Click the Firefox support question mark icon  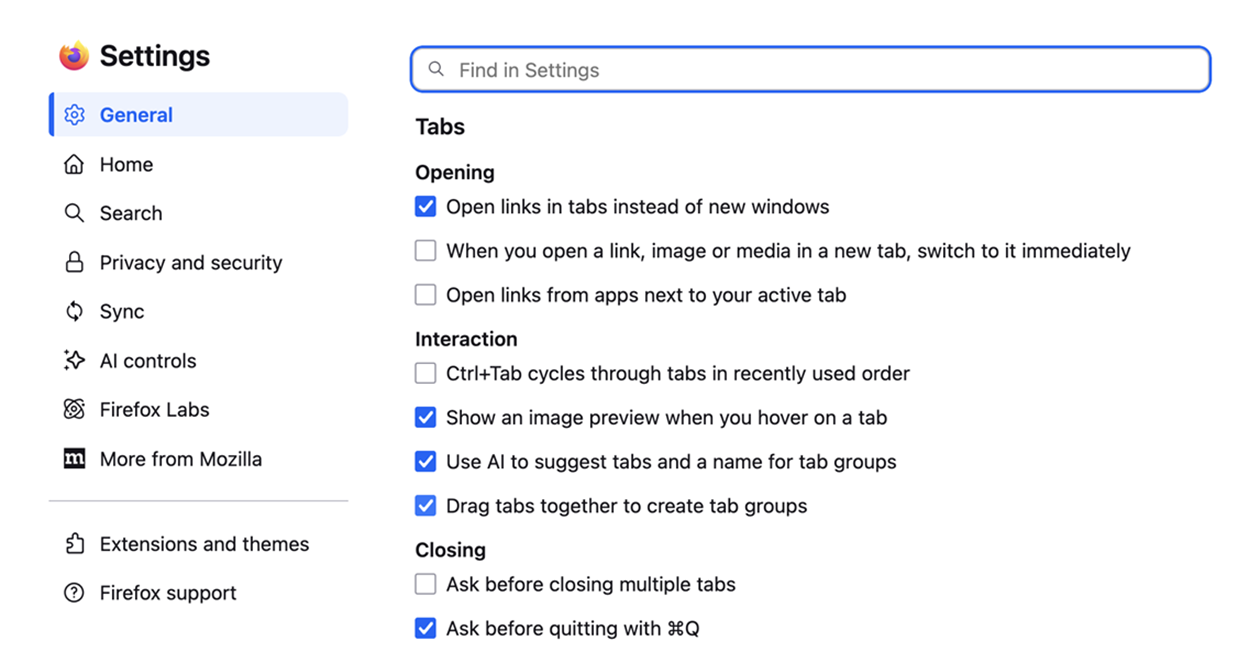(x=74, y=593)
